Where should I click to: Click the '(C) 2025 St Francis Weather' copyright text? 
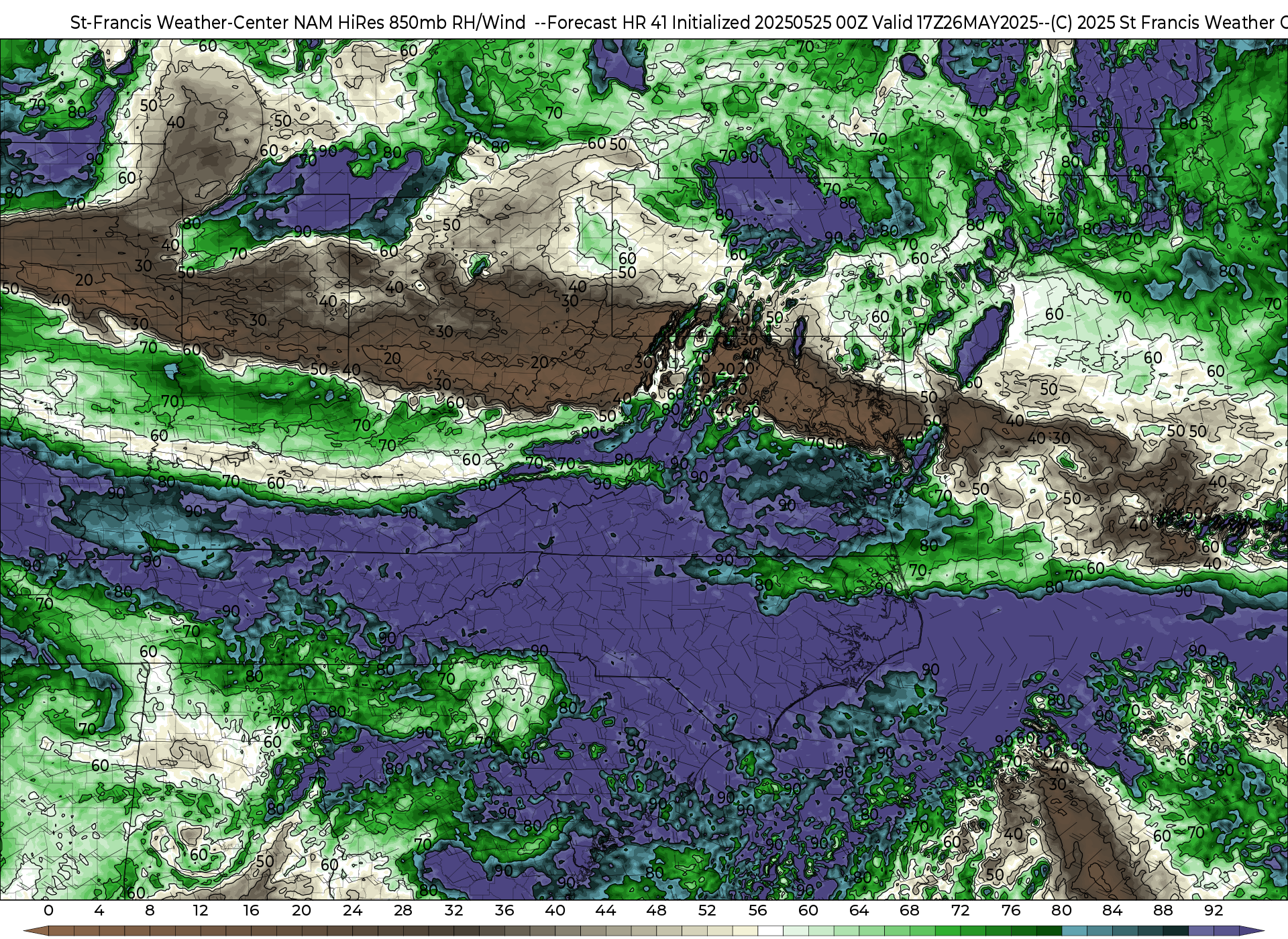coord(1163,22)
